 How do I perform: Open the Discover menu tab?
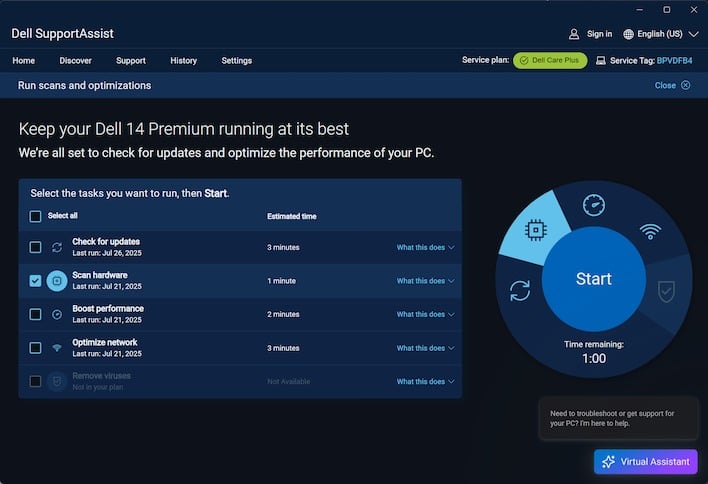75,60
